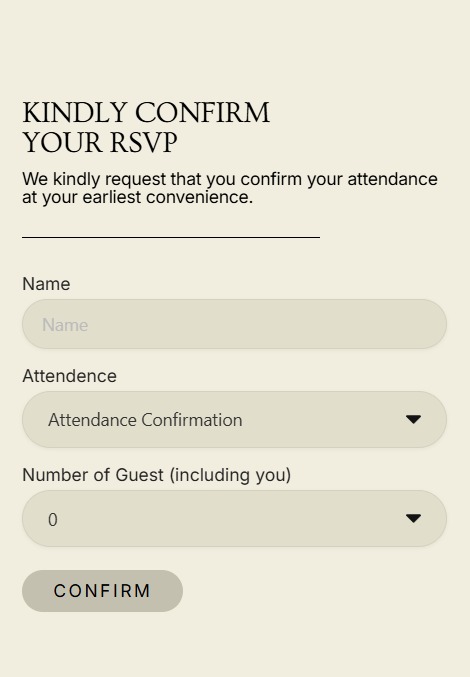470x677 pixels.
Task: Focus the Name text input field
Action: [234, 324]
